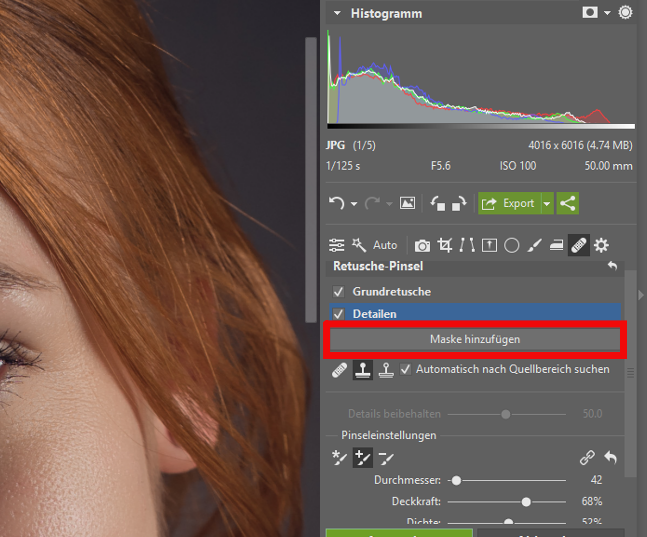
Task: Open the histogram display options dropdown arrow
Action: [607, 13]
